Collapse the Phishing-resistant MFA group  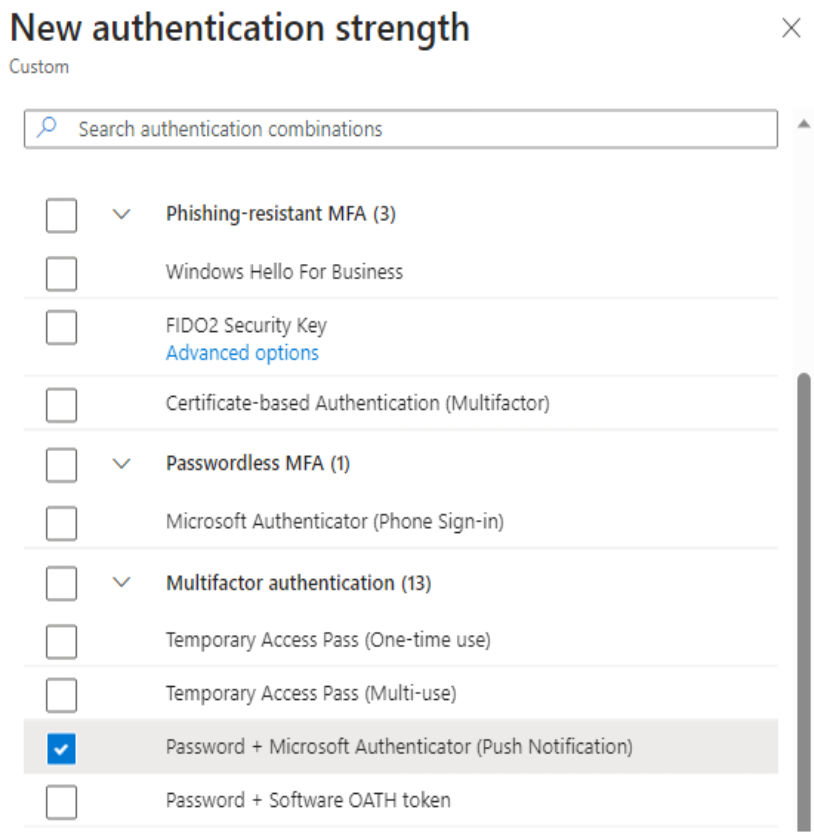[x=122, y=215]
